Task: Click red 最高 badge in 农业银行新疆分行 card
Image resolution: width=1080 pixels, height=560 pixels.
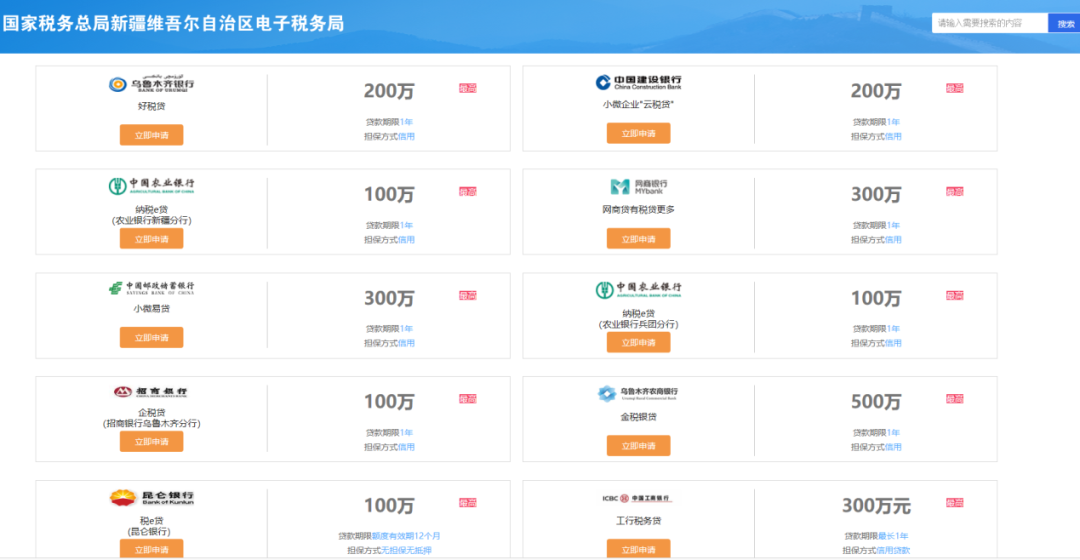Action: [468, 191]
